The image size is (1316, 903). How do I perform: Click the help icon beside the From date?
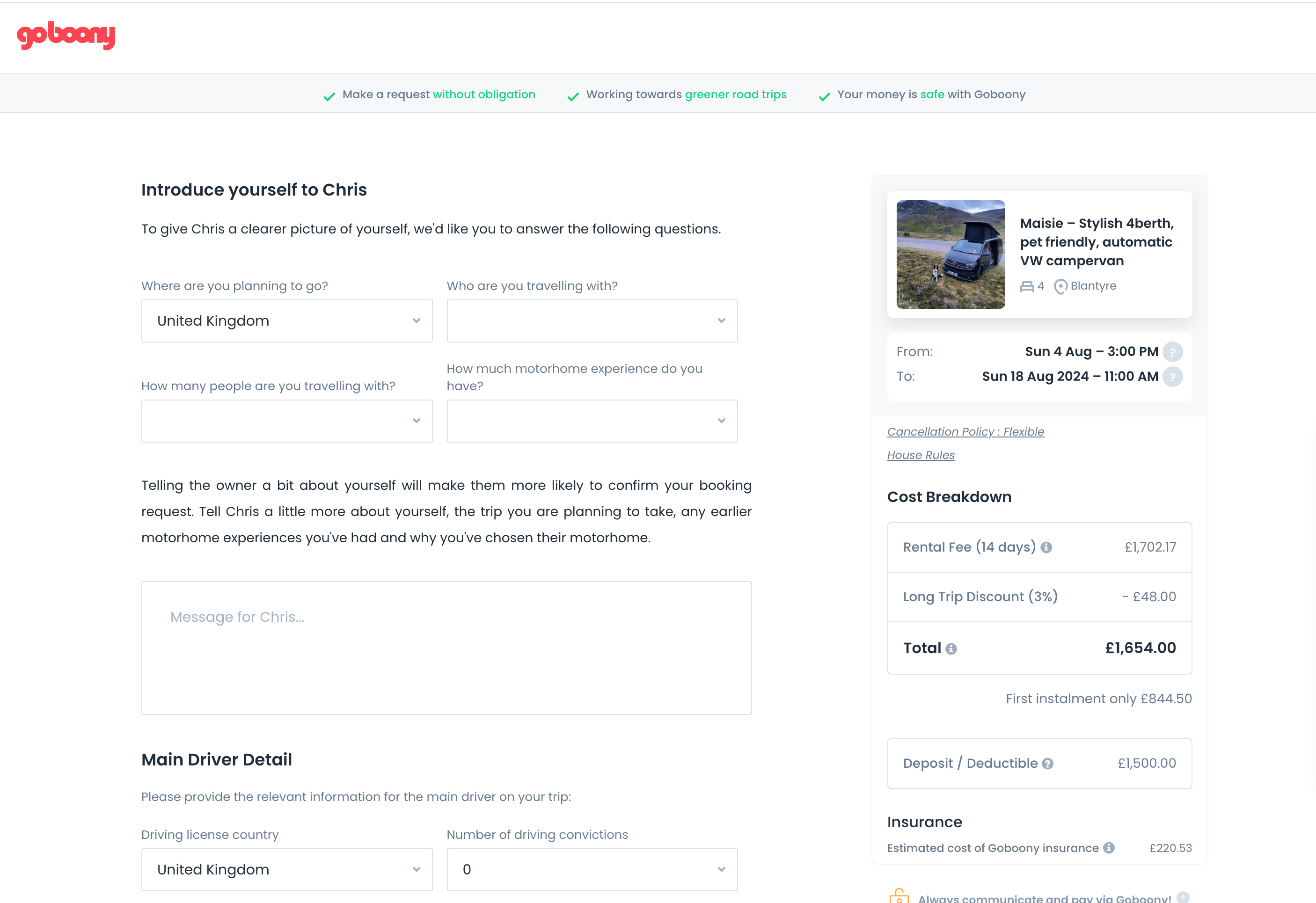click(1172, 352)
